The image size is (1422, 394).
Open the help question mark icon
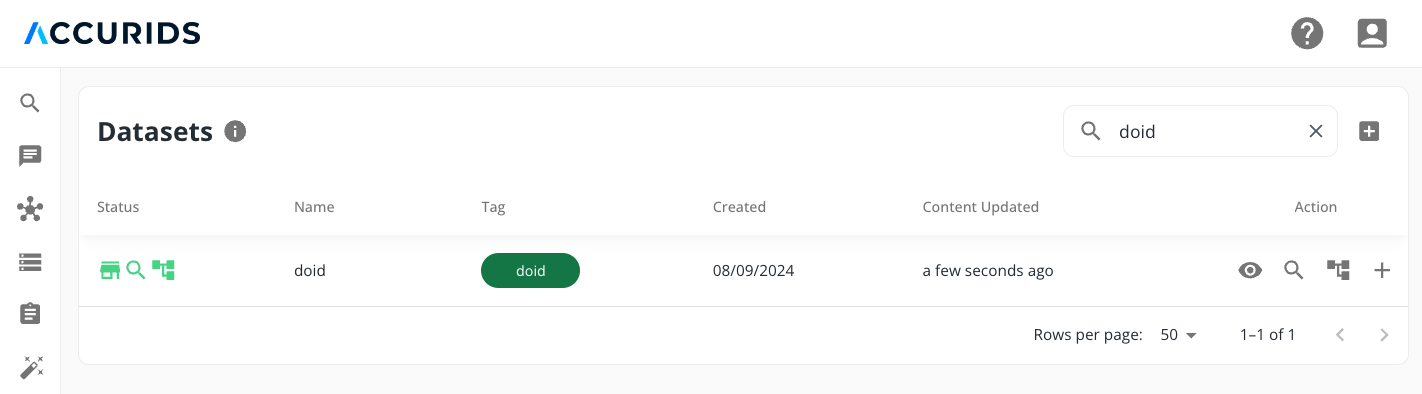(x=1307, y=34)
